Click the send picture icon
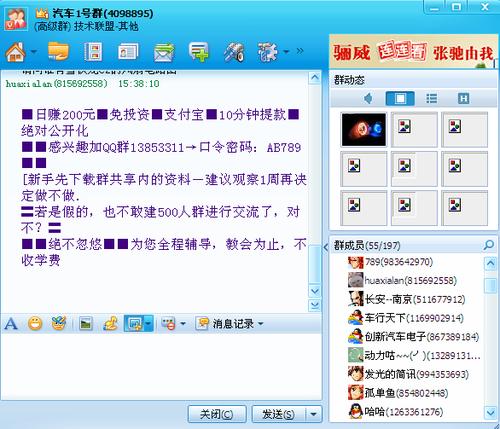The image size is (500, 429). click(x=86, y=324)
